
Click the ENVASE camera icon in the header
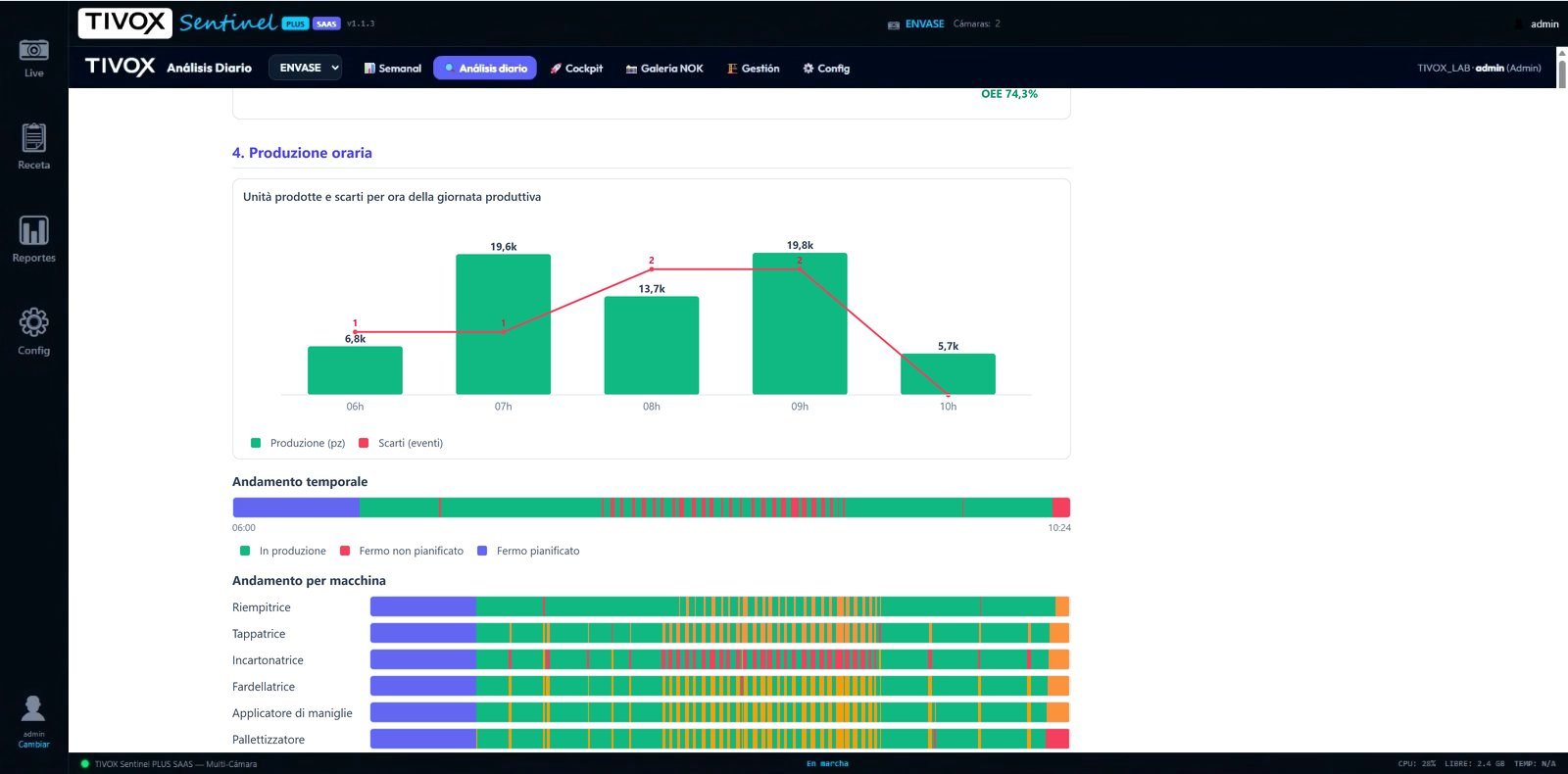[894, 24]
